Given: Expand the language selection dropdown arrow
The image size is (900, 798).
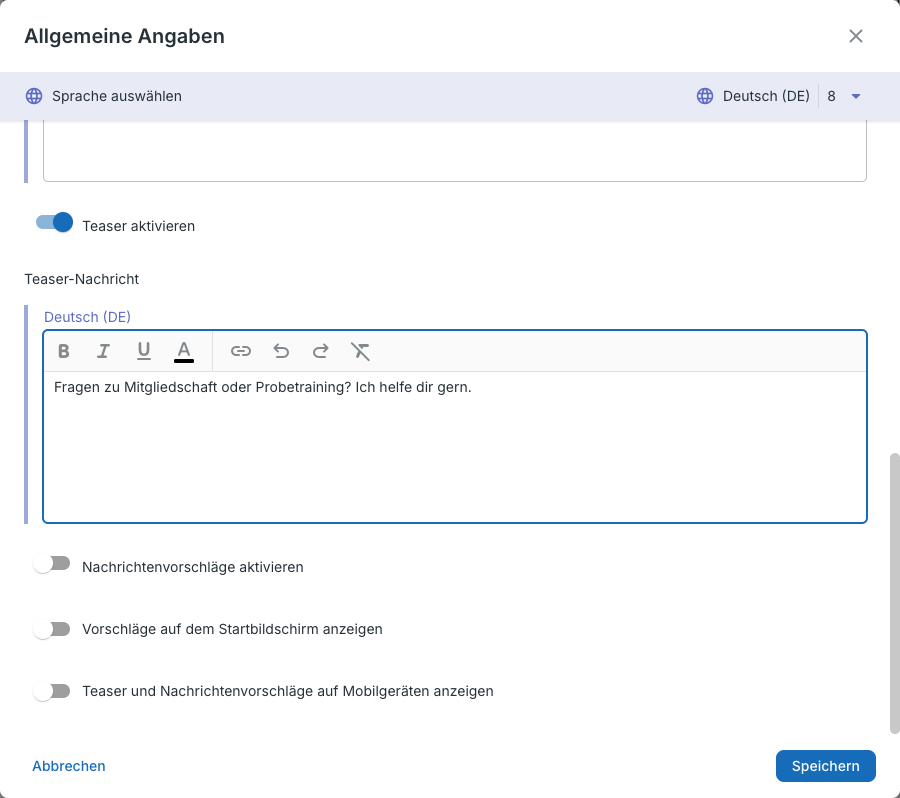Looking at the screenshot, I should coord(856,96).
